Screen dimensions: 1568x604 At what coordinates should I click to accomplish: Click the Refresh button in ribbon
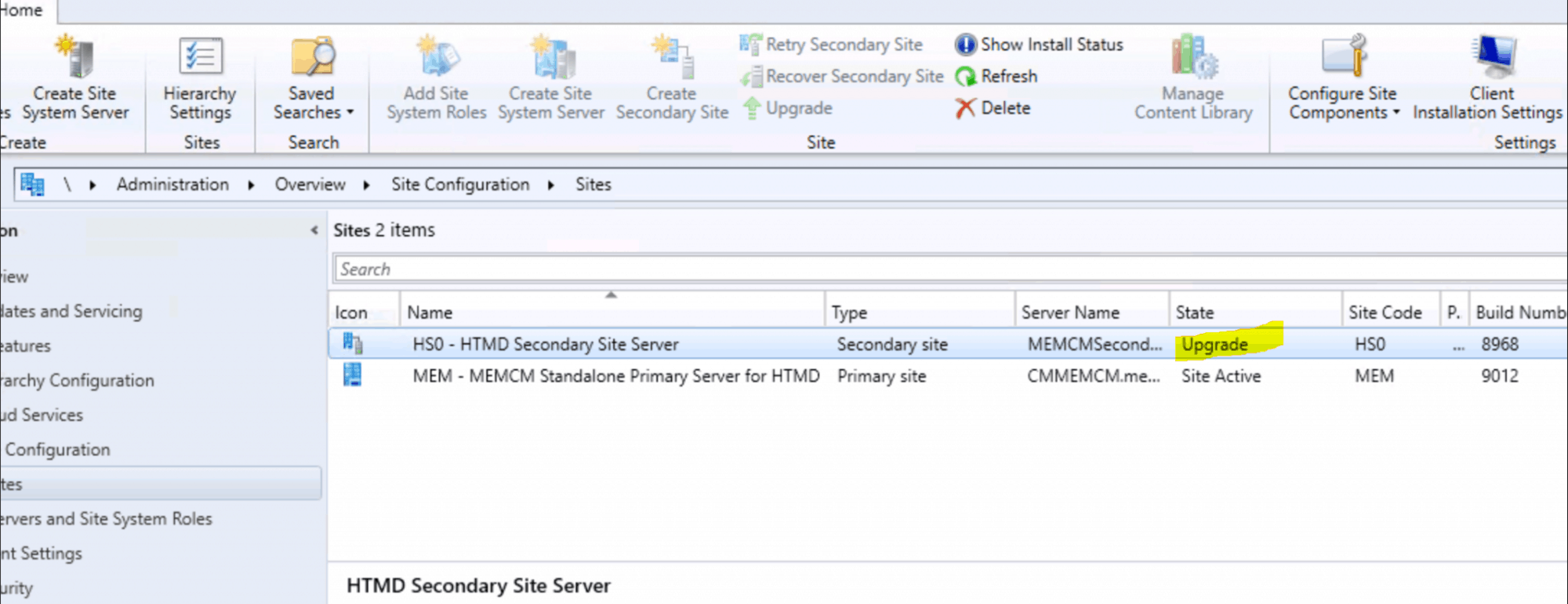[997, 76]
